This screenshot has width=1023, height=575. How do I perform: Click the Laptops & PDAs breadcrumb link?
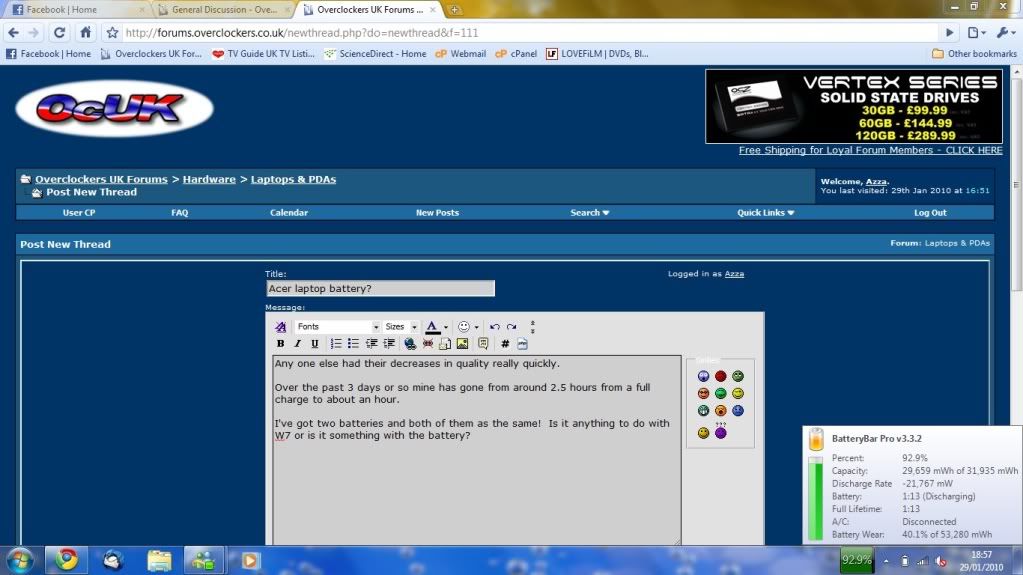[293, 180]
